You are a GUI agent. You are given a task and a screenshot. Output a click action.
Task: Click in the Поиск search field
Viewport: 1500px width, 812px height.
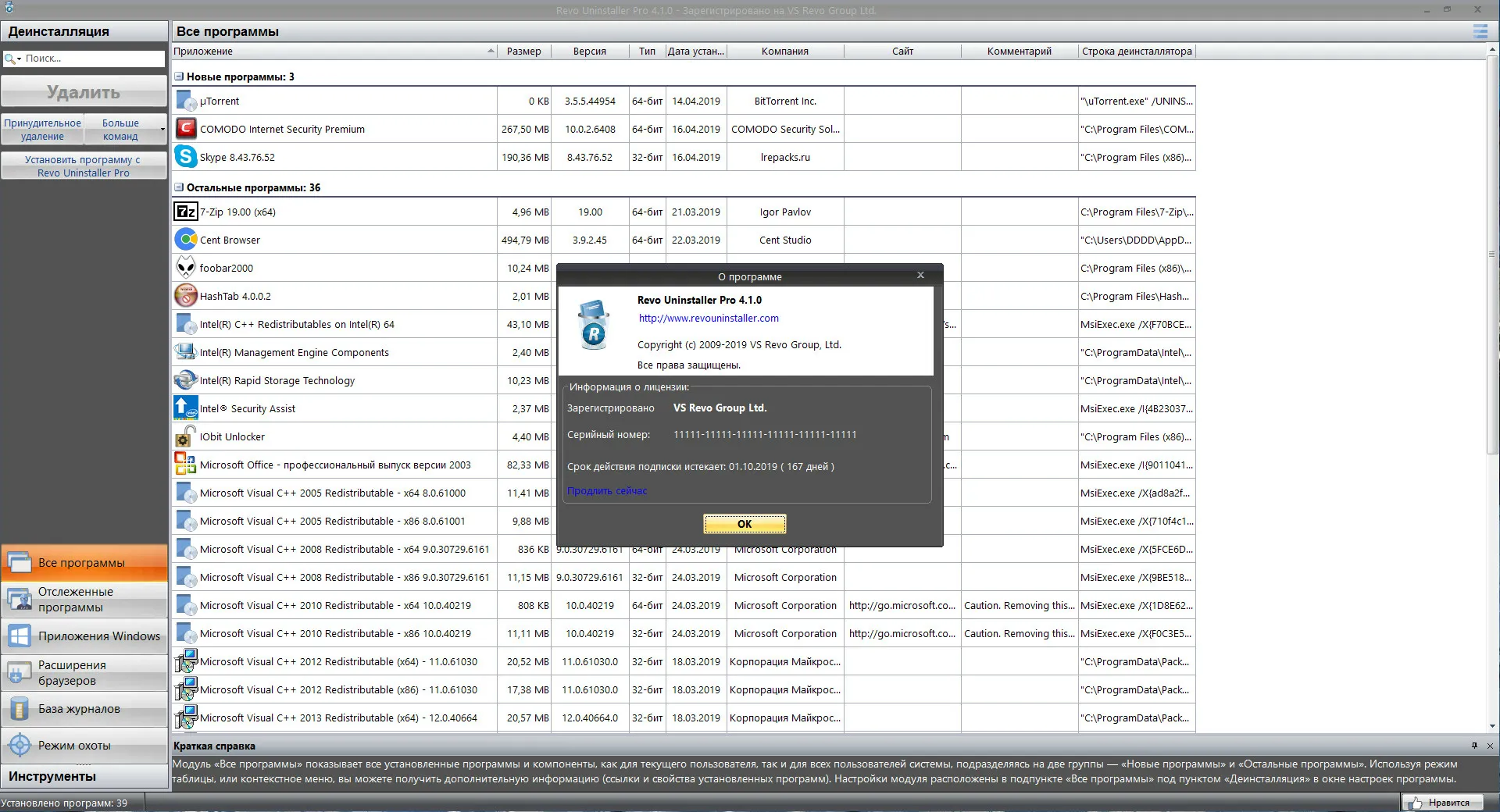pyautogui.click(x=92, y=59)
